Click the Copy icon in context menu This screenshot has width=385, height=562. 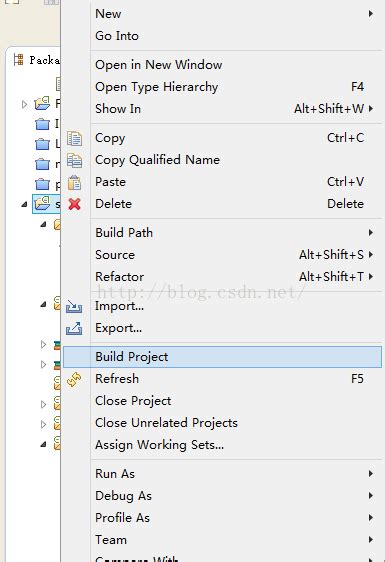(x=74, y=139)
